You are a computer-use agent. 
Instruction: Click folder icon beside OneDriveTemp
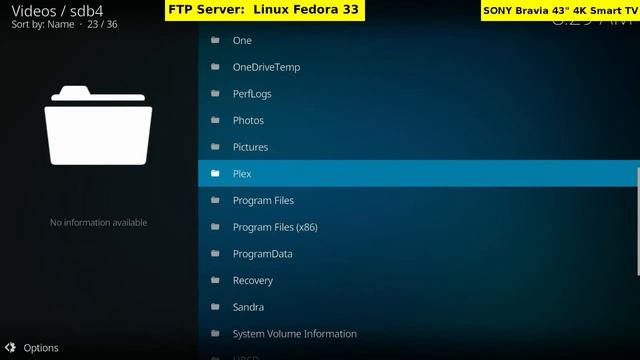coord(215,67)
